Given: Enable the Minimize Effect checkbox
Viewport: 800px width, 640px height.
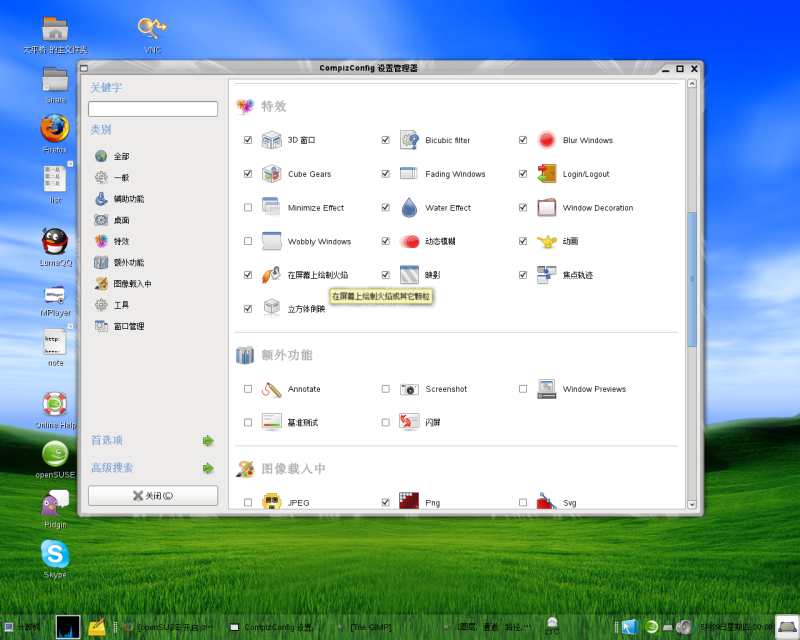Looking at the screenshot, I should 247,207.
